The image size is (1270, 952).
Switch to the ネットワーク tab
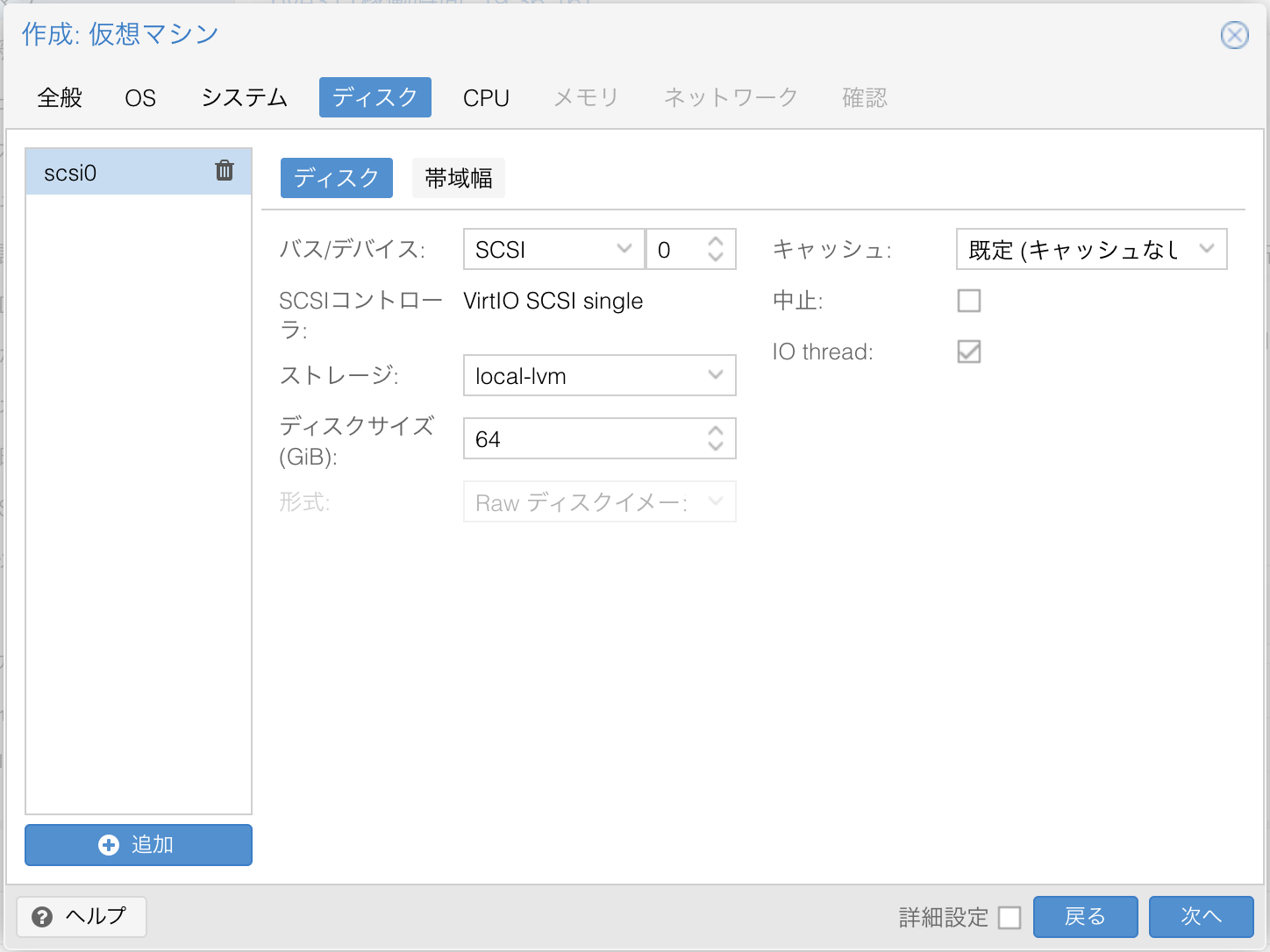tap(731, 97)
